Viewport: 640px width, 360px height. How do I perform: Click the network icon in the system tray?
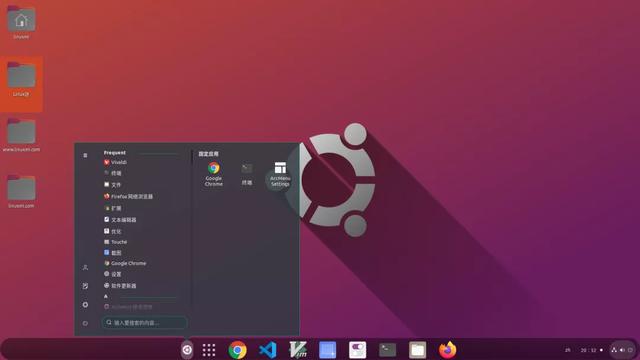coord(614,350)
